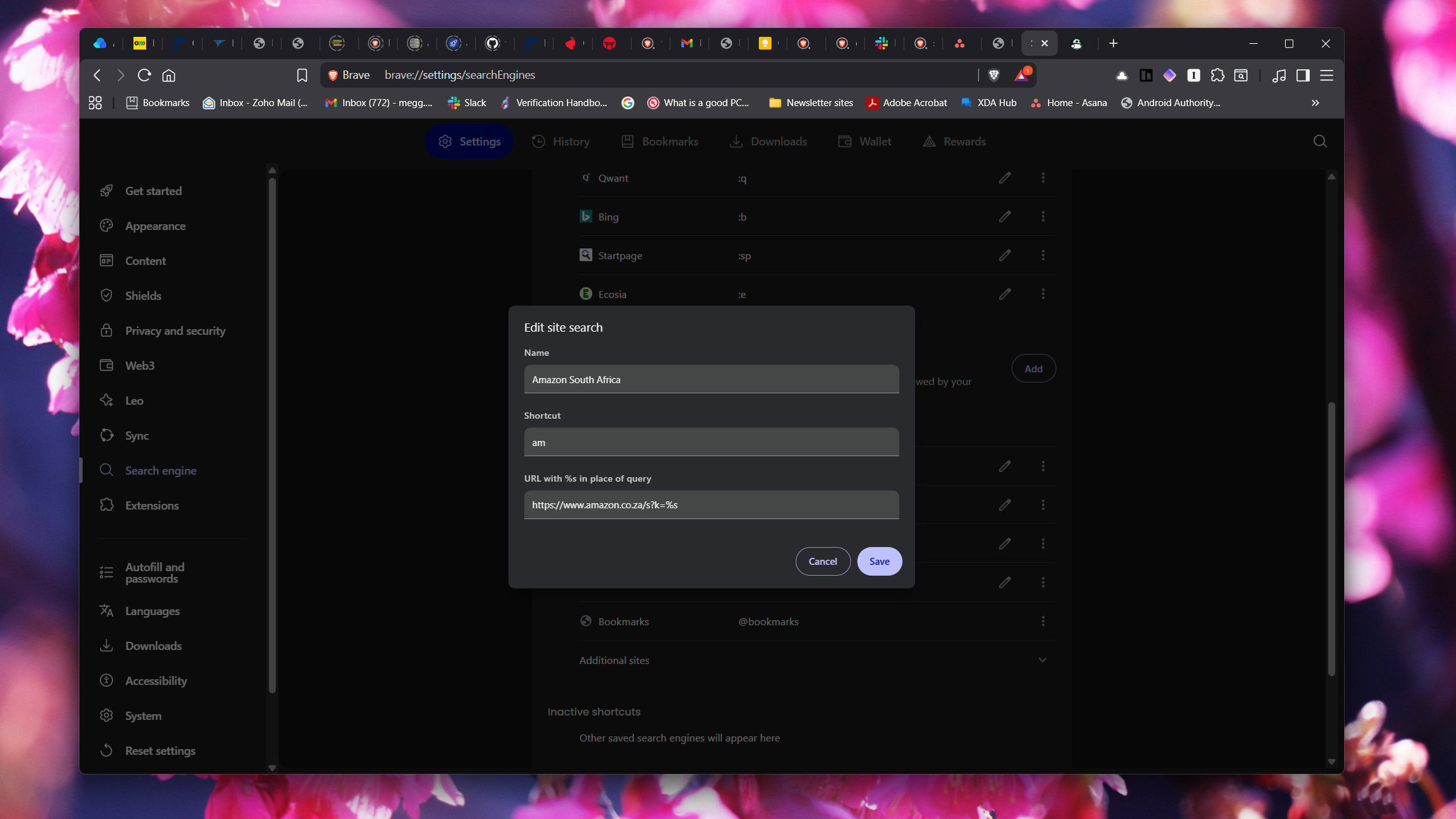This screenshot has height=819, width=1456.
Task: Open the Extensions puzzle icon in toolbar
Action: point(1217,75)
